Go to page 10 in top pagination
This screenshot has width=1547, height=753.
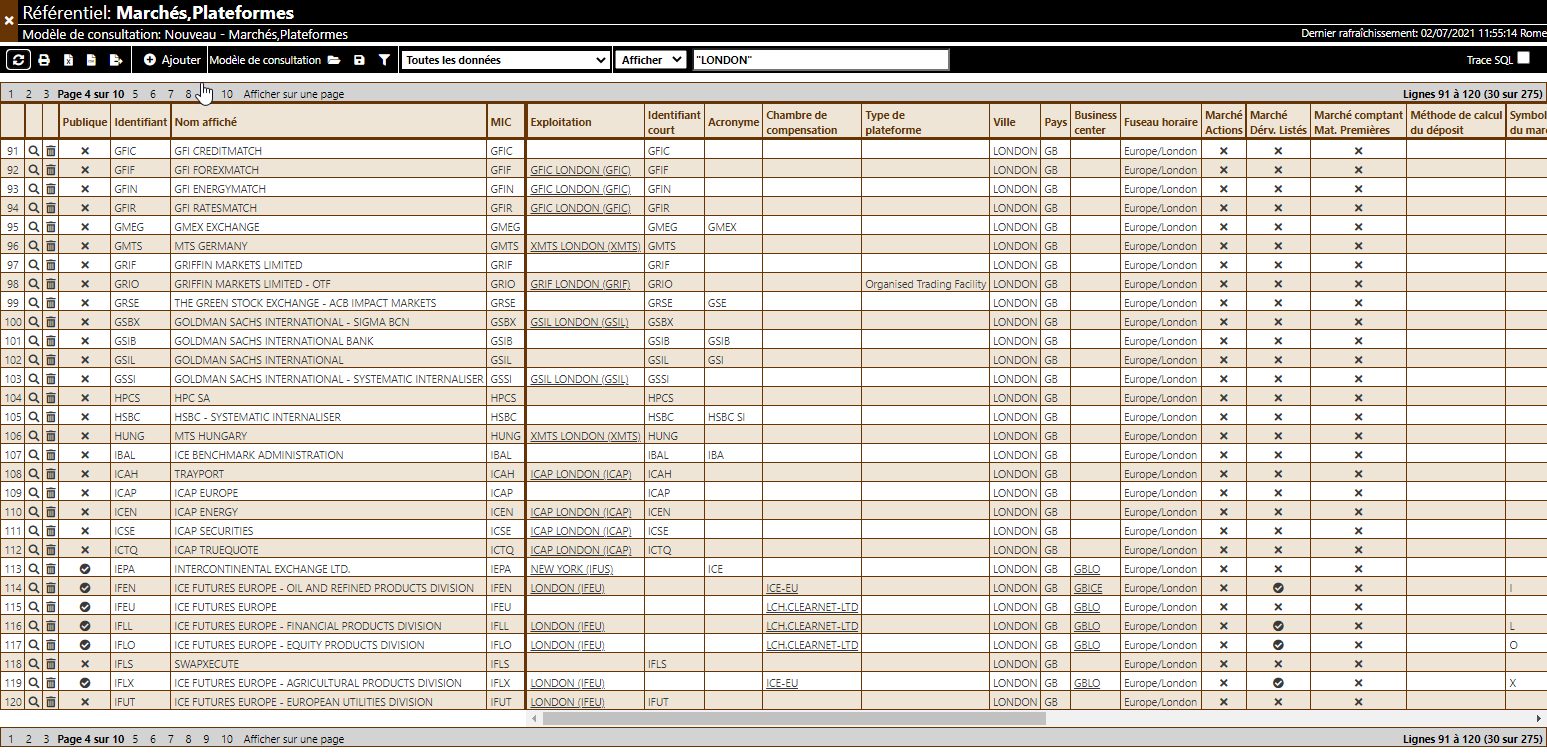pos(227,94)
